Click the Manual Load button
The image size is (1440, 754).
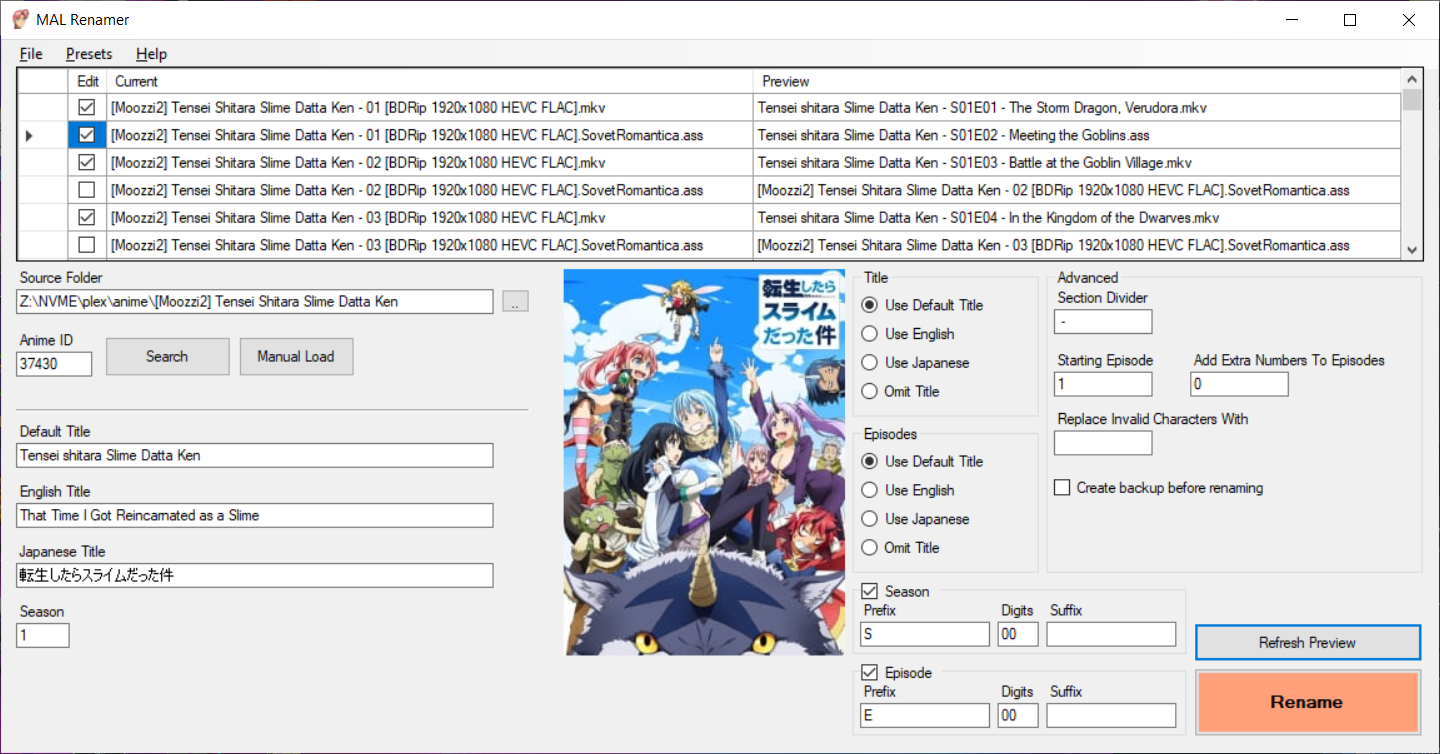coord(296,356)
